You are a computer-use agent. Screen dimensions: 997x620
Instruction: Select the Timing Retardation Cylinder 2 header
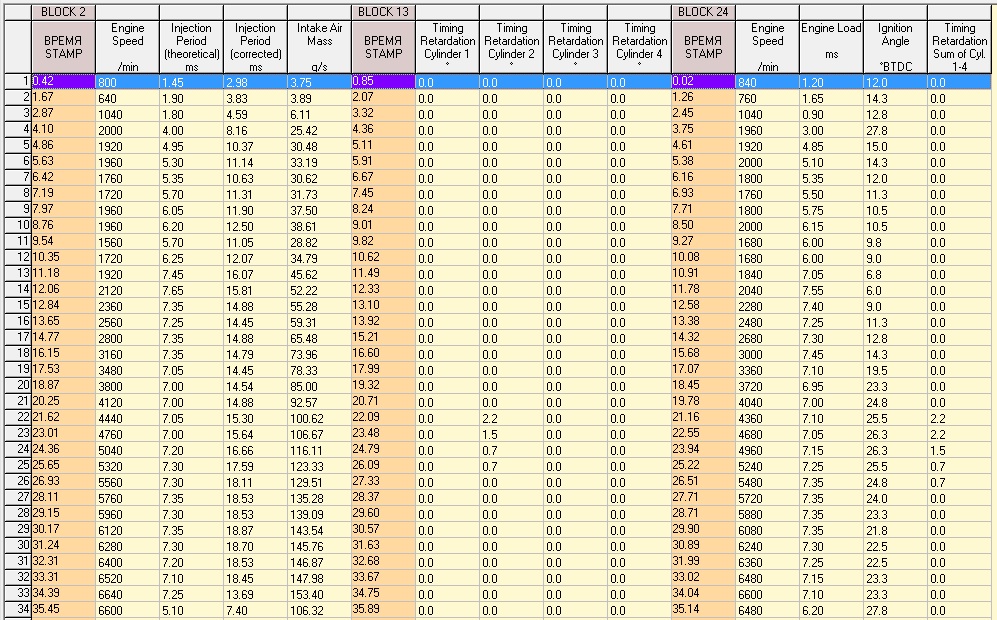click(x=511, y=47)
